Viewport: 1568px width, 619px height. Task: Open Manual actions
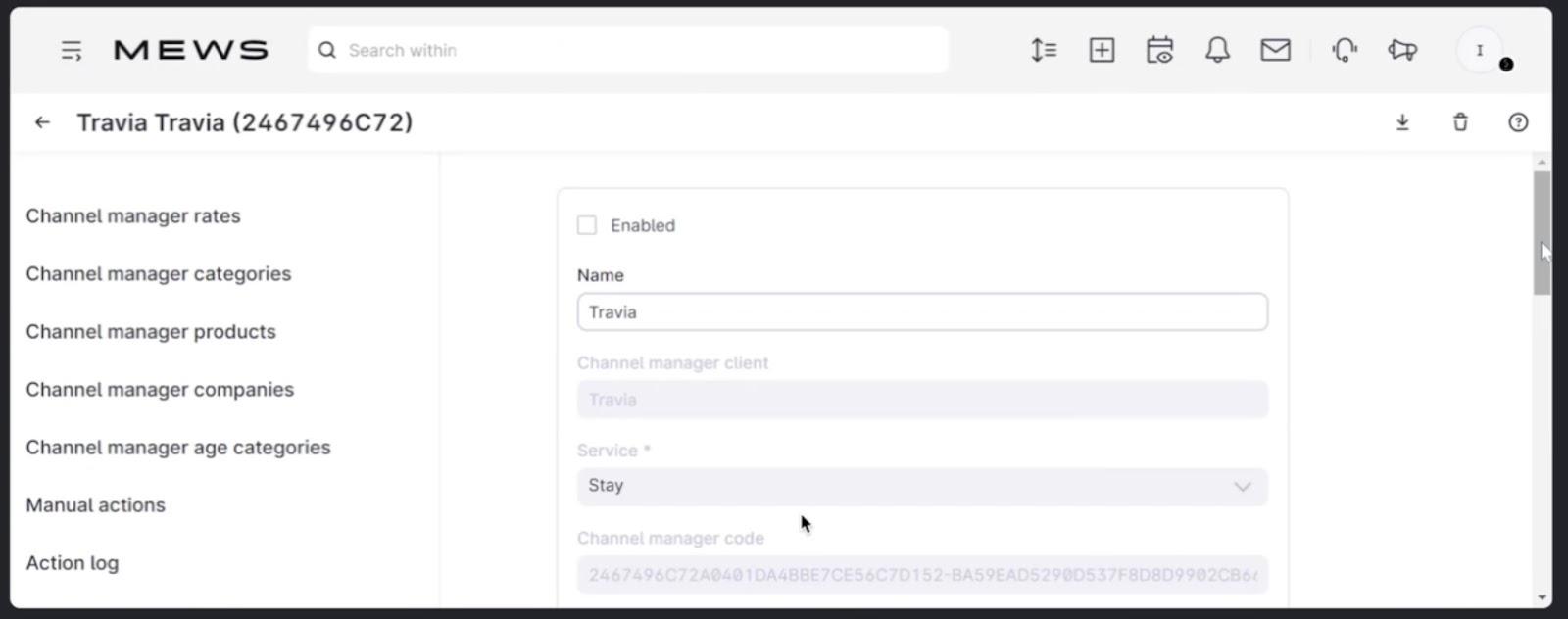tap(96, 505)
